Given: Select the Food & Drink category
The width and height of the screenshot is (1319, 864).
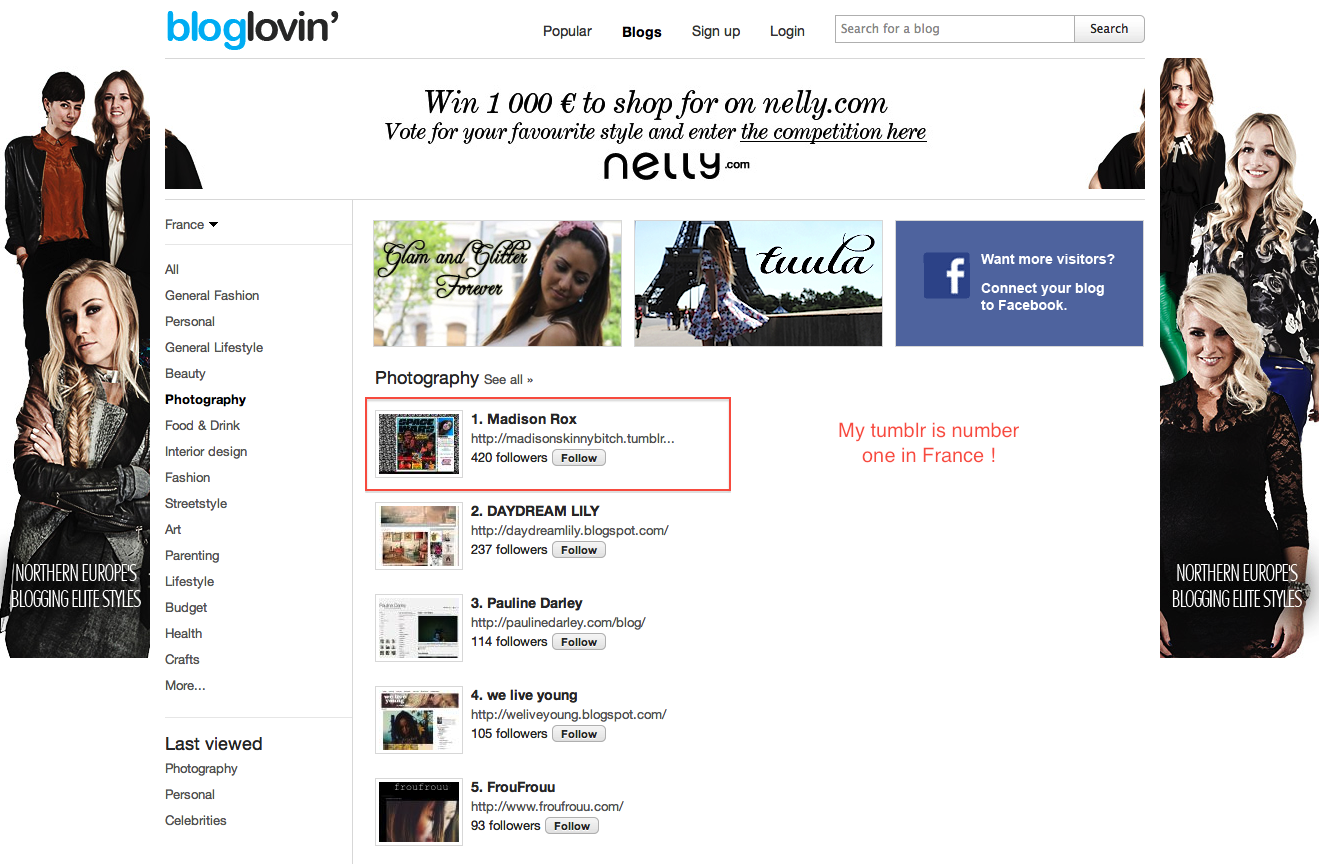Looking at the screenshot, I should [202, 426].
